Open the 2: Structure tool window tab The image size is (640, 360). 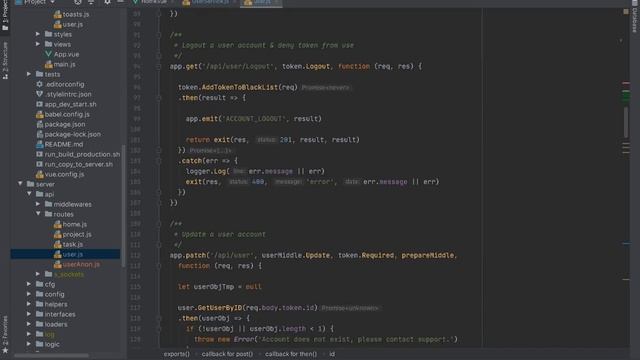[x=5, y=60]
